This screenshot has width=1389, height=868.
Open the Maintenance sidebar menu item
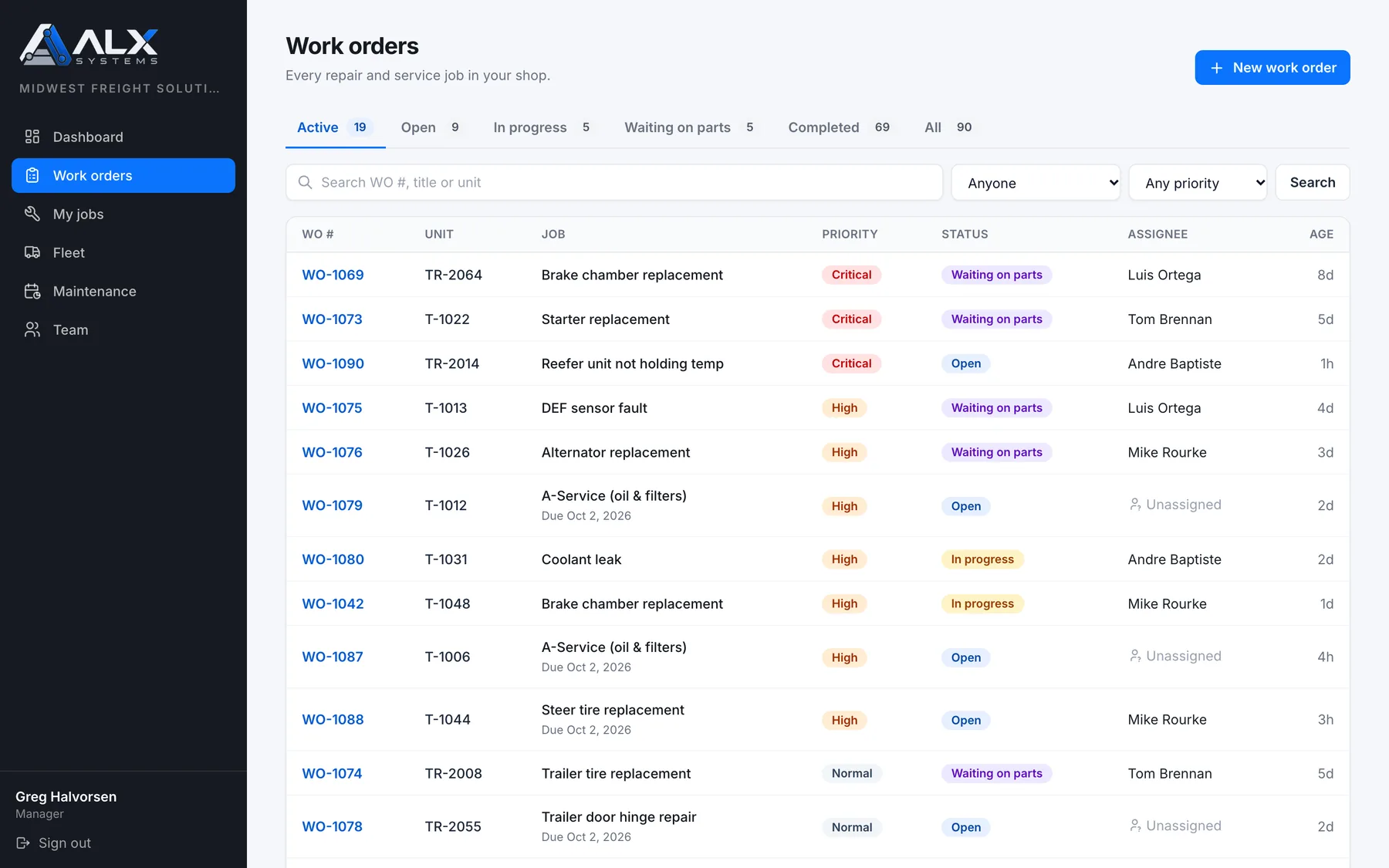[123, 291]
